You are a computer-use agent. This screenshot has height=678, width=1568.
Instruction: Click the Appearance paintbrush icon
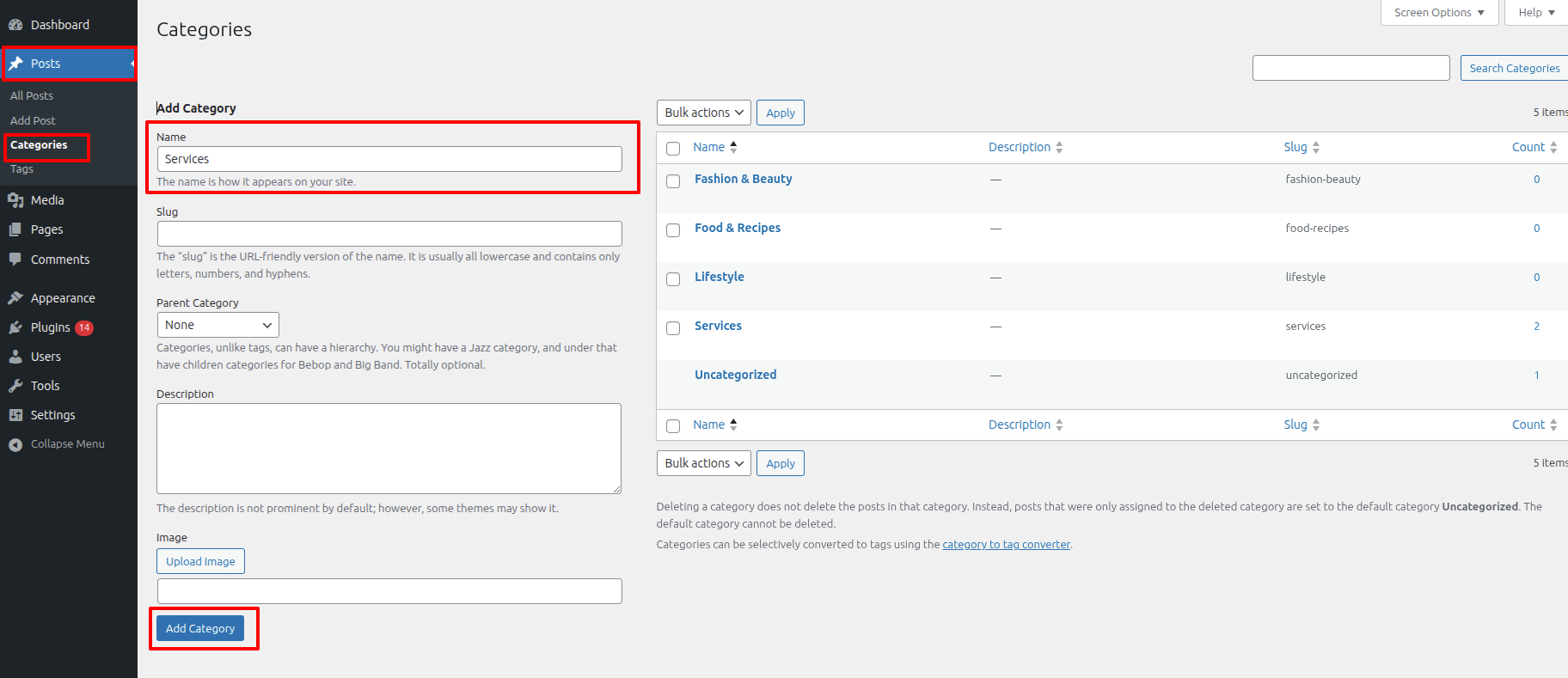(x=15, y=298)
